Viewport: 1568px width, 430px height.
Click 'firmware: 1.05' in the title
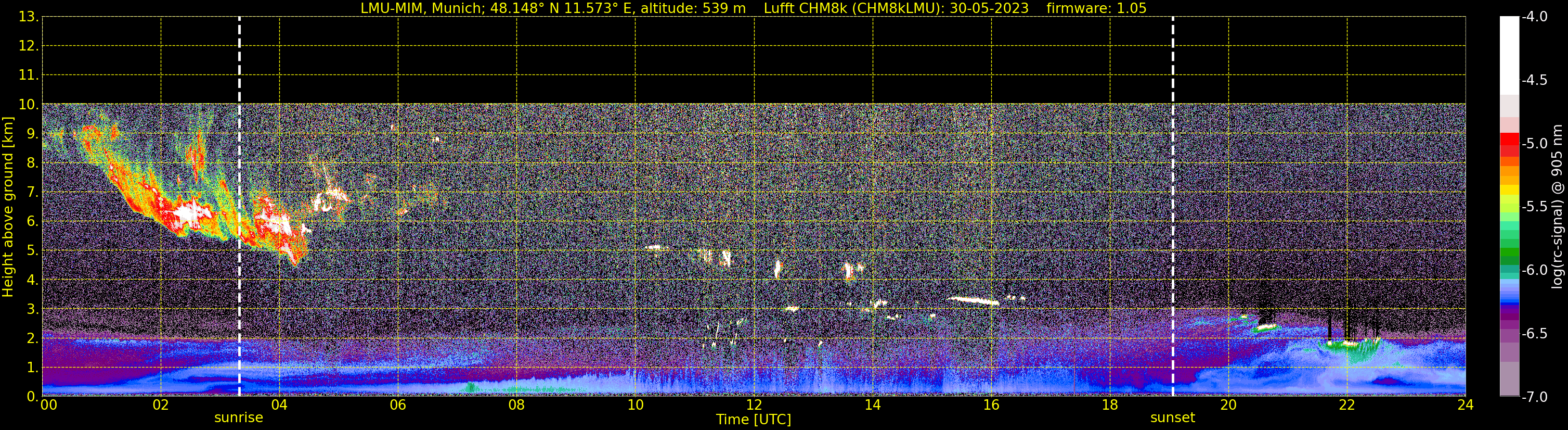1096,8
